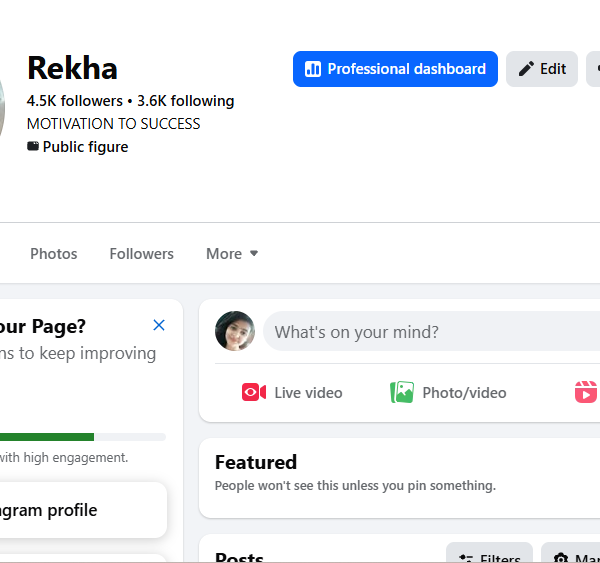Click the 4.5K followers count

coord(75,101)
